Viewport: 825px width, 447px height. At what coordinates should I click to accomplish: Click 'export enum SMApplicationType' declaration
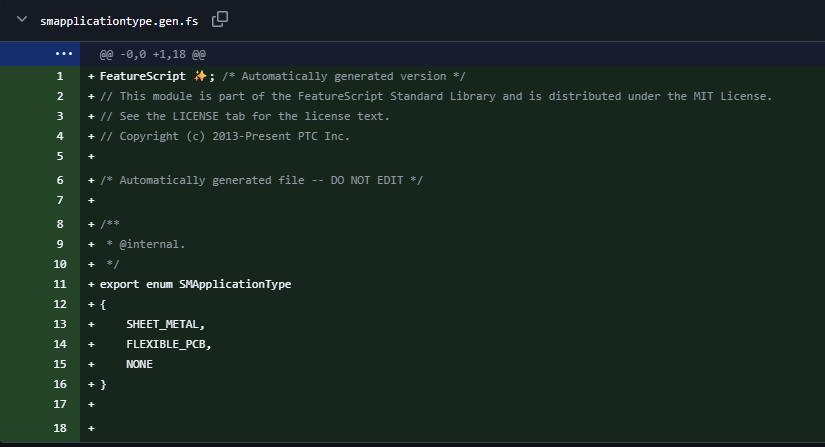[x=195, y=284]
